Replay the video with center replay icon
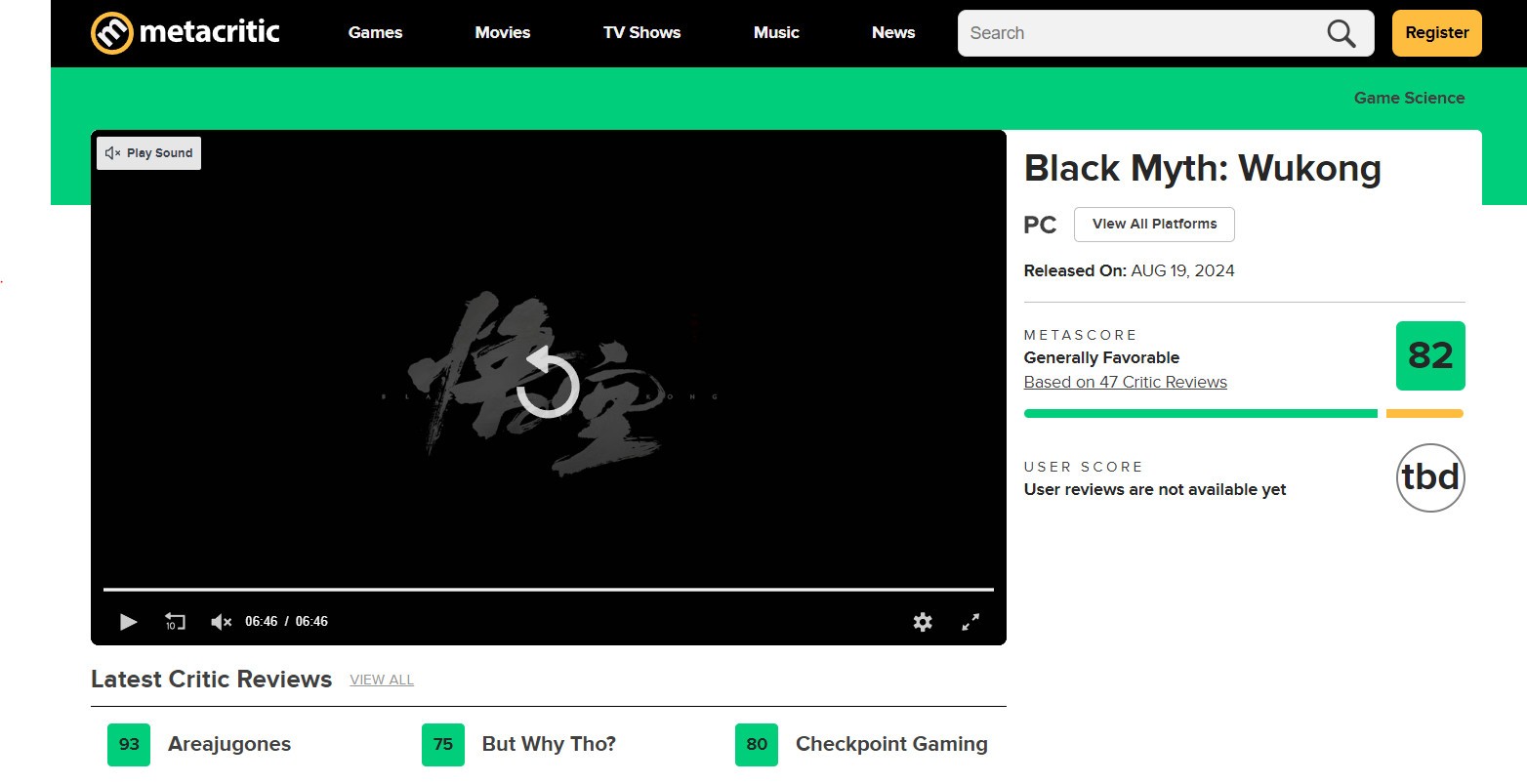The height and width of the screenshot is (784, 1527). click(548, 384)
